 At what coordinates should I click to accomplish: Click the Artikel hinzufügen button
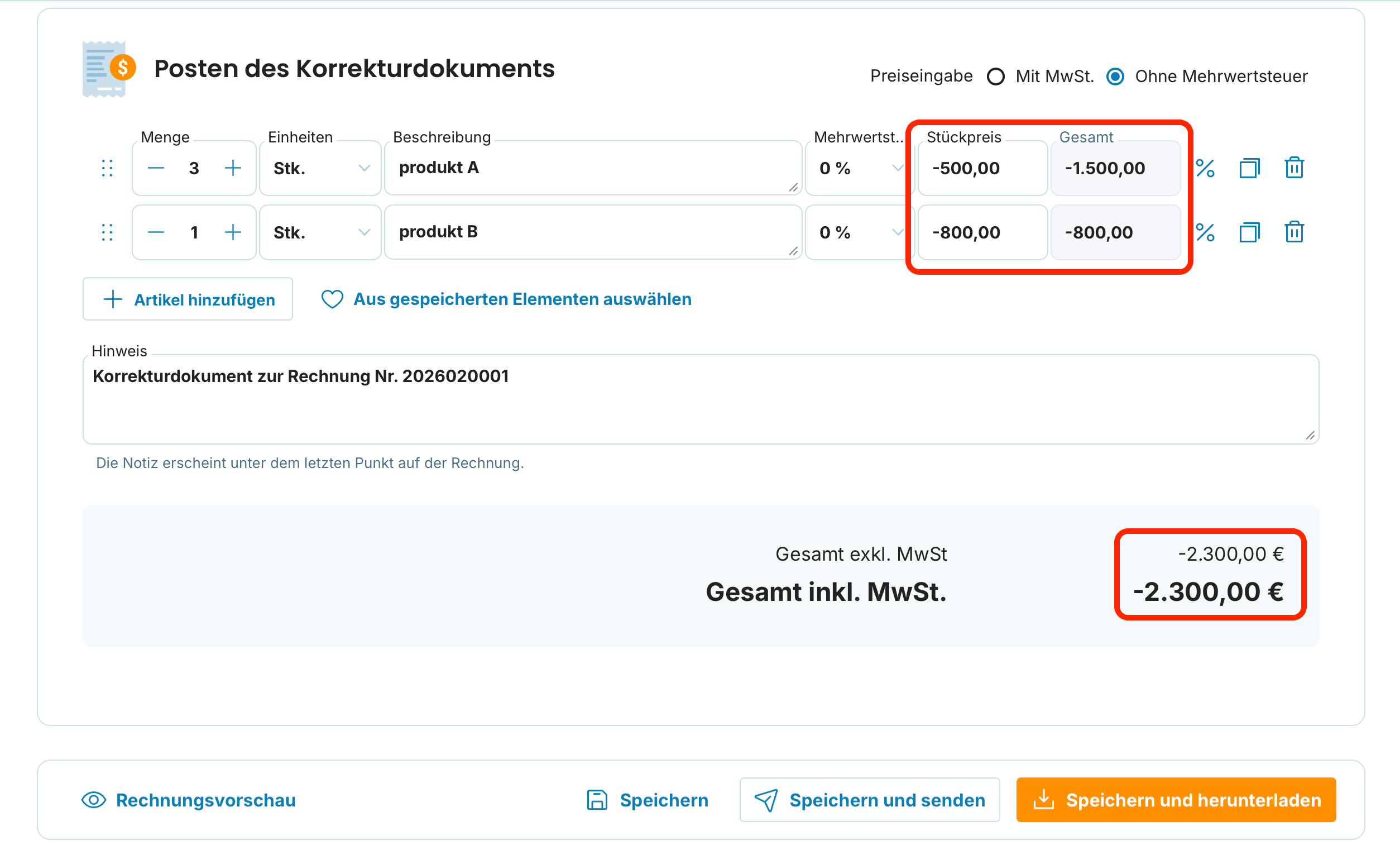(x=188, y=299)
